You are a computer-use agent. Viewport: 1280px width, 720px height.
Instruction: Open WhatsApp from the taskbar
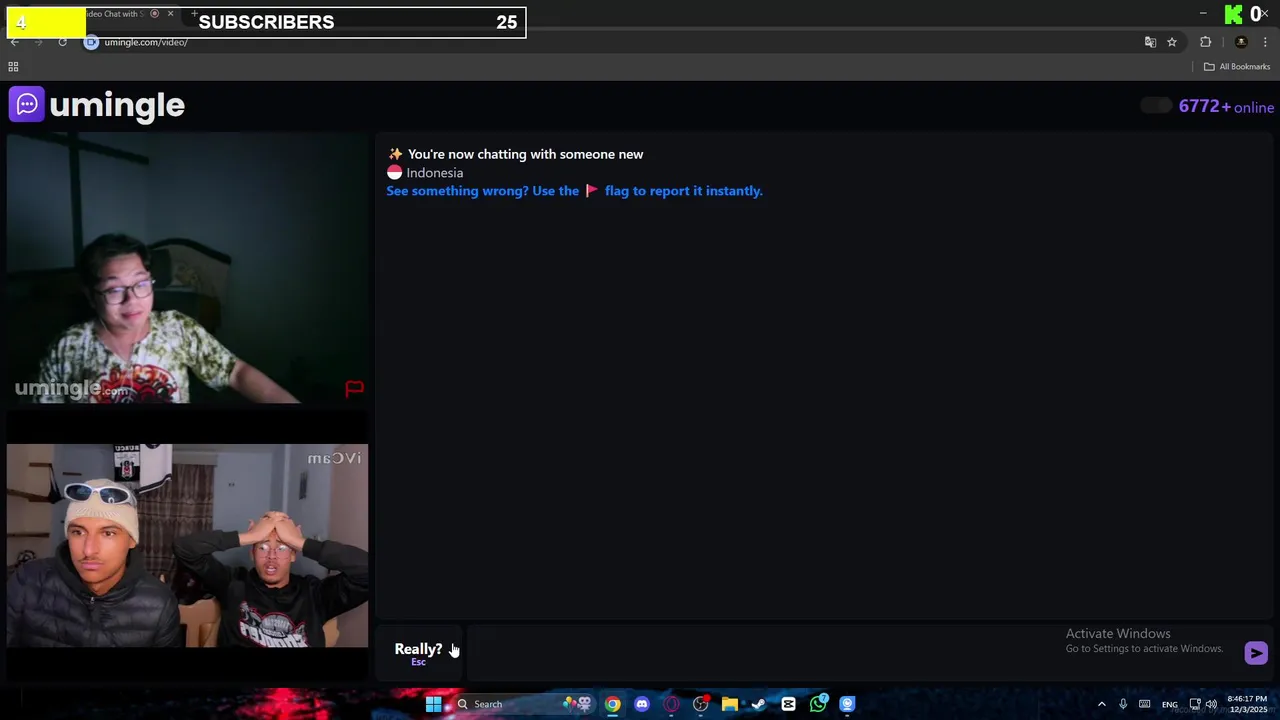(818, 704)
